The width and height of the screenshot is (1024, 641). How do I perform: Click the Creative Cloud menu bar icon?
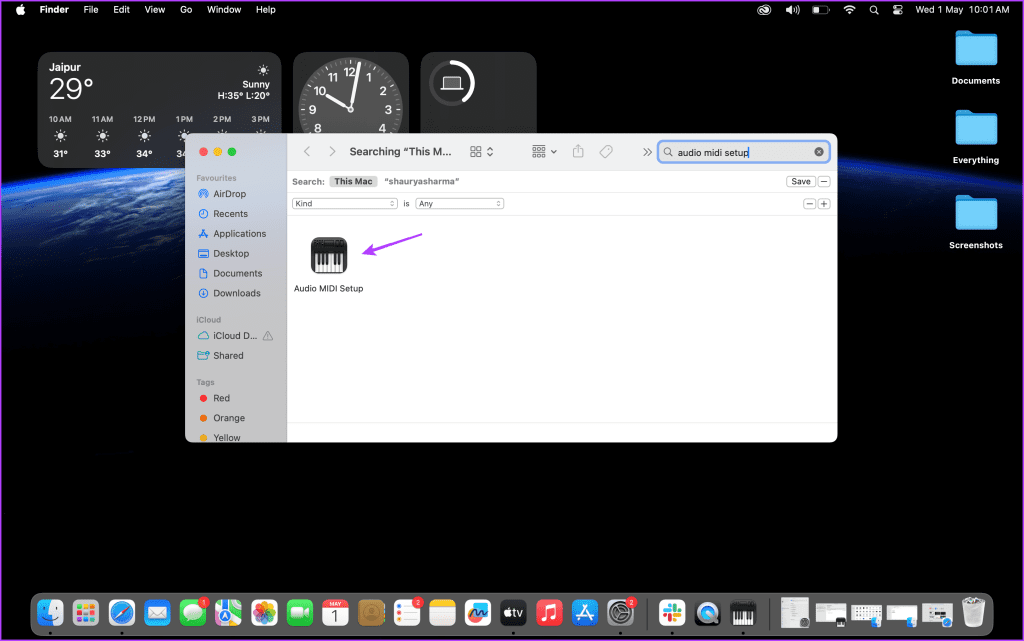pos(764,10)
